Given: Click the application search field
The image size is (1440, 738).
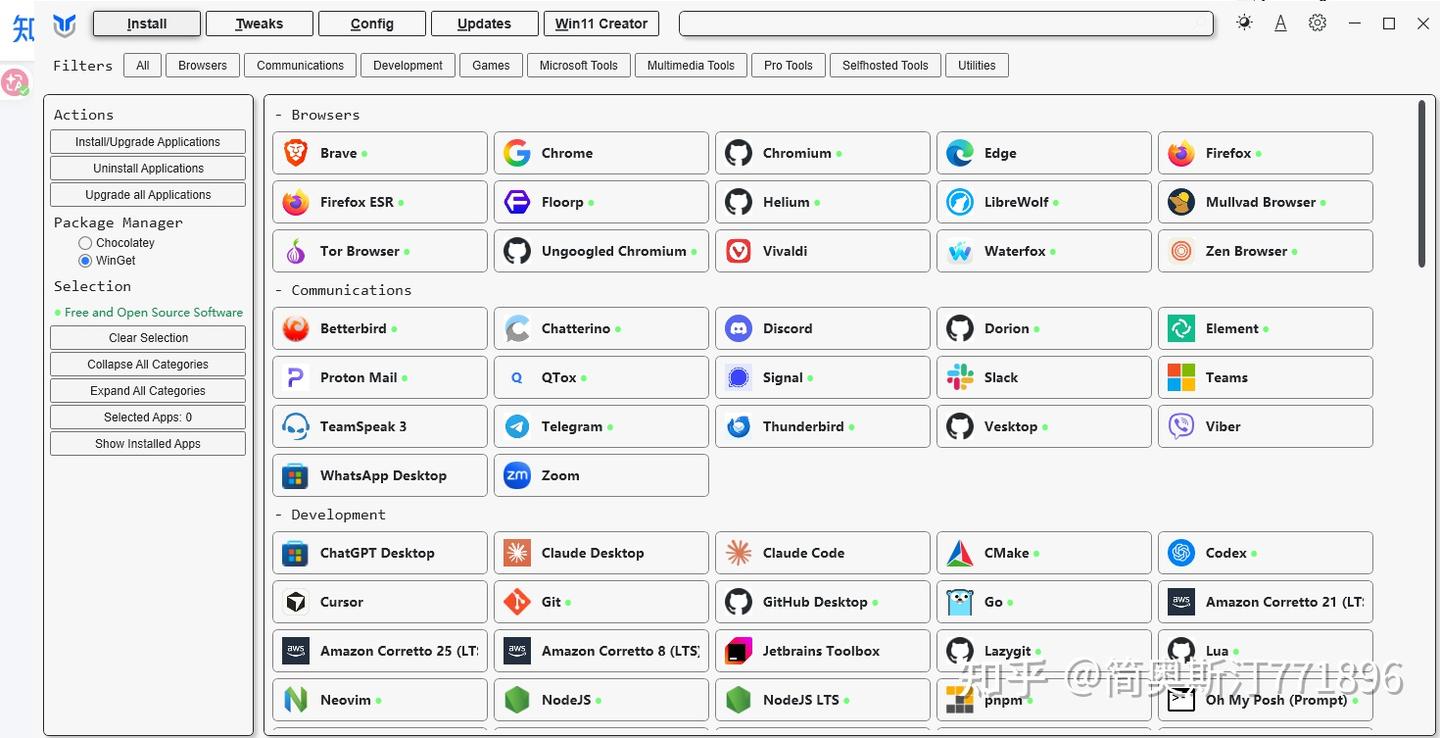Looking at the screenshot, I should [x=946, y=23].
